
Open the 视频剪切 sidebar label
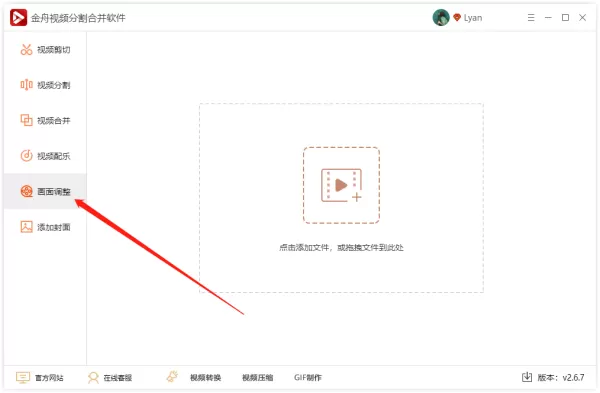tap(54, 50)
